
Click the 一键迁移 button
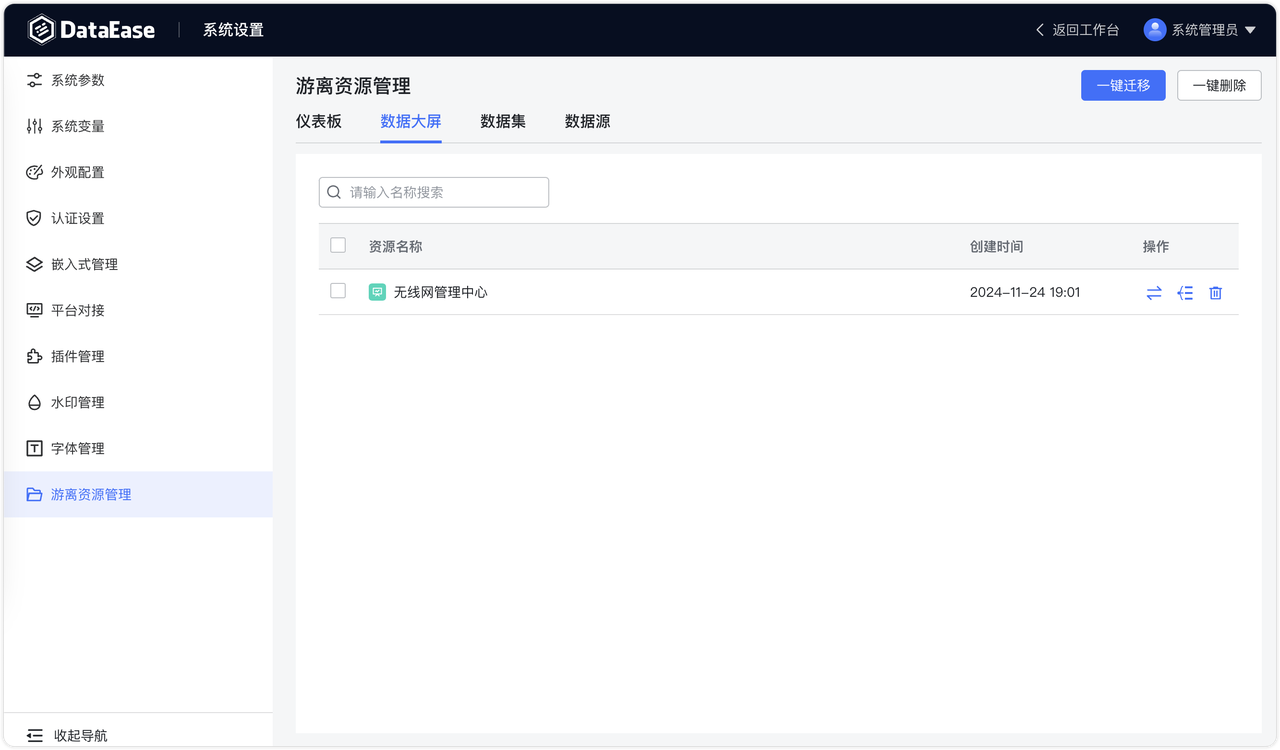tap(1123, 85)
